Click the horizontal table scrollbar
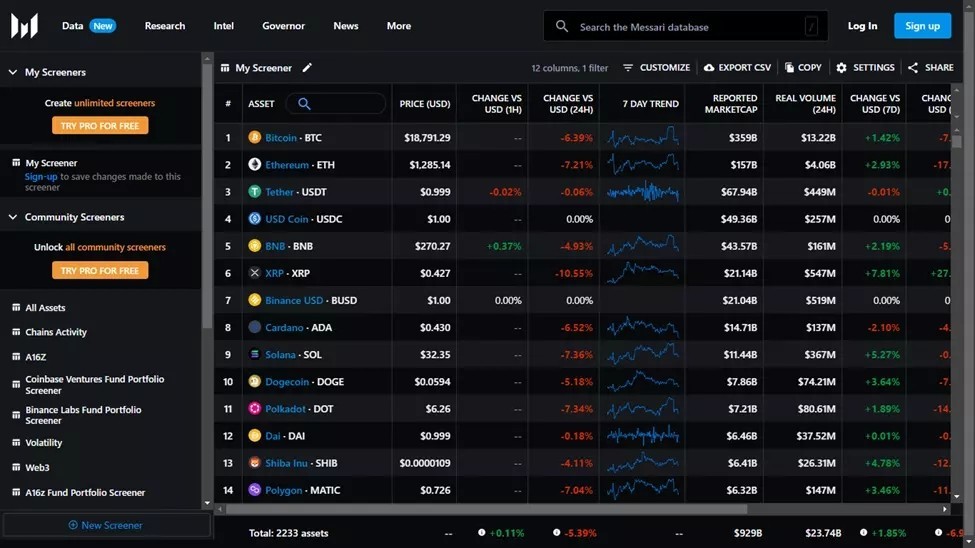The image size is (975, 548). (486, 509)
